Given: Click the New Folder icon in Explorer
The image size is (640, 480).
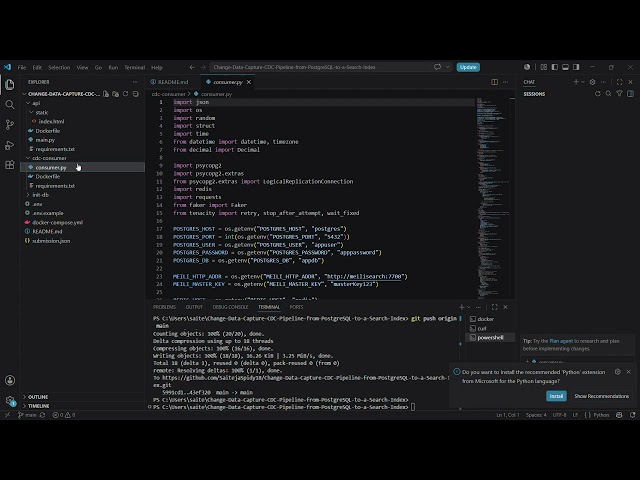Looking at the screenshot, I should [116, 94].
